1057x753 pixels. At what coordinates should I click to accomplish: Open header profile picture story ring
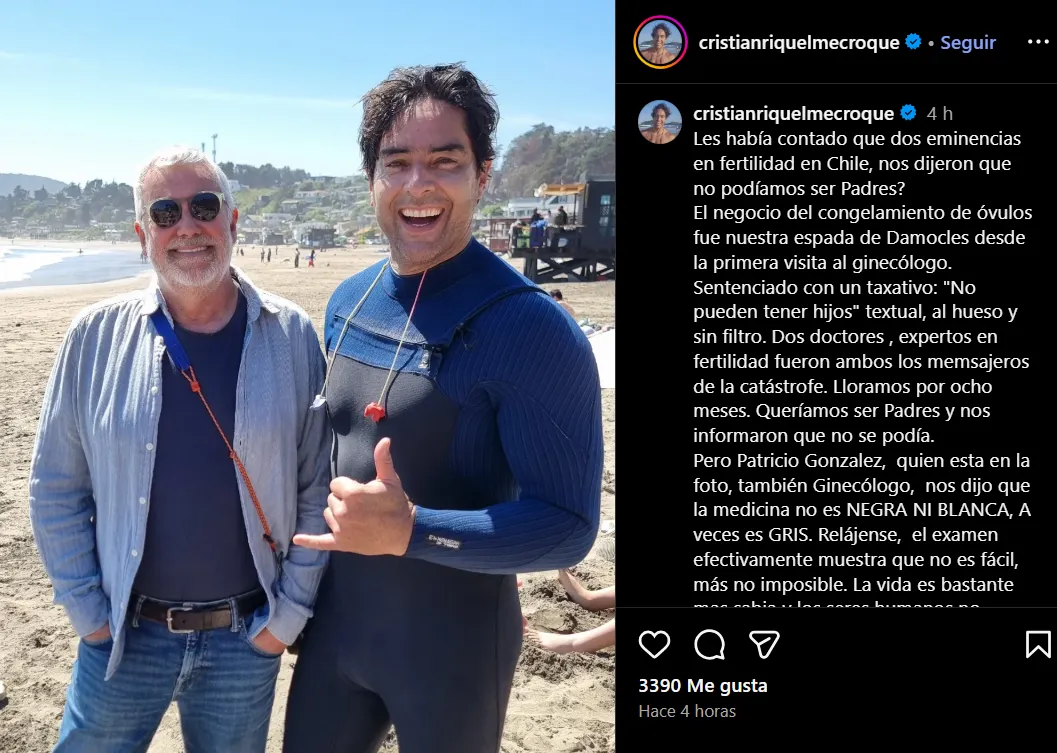pos(660,42)
